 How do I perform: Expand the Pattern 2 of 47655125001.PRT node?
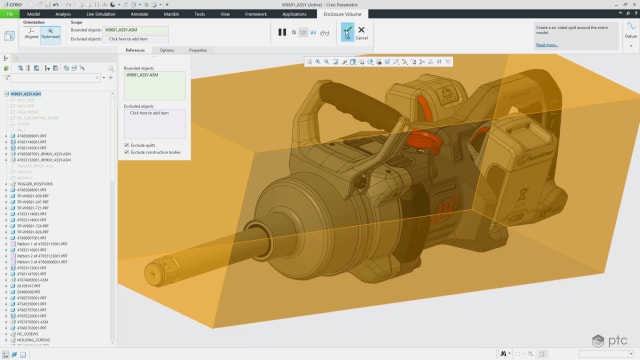[6, 256]
